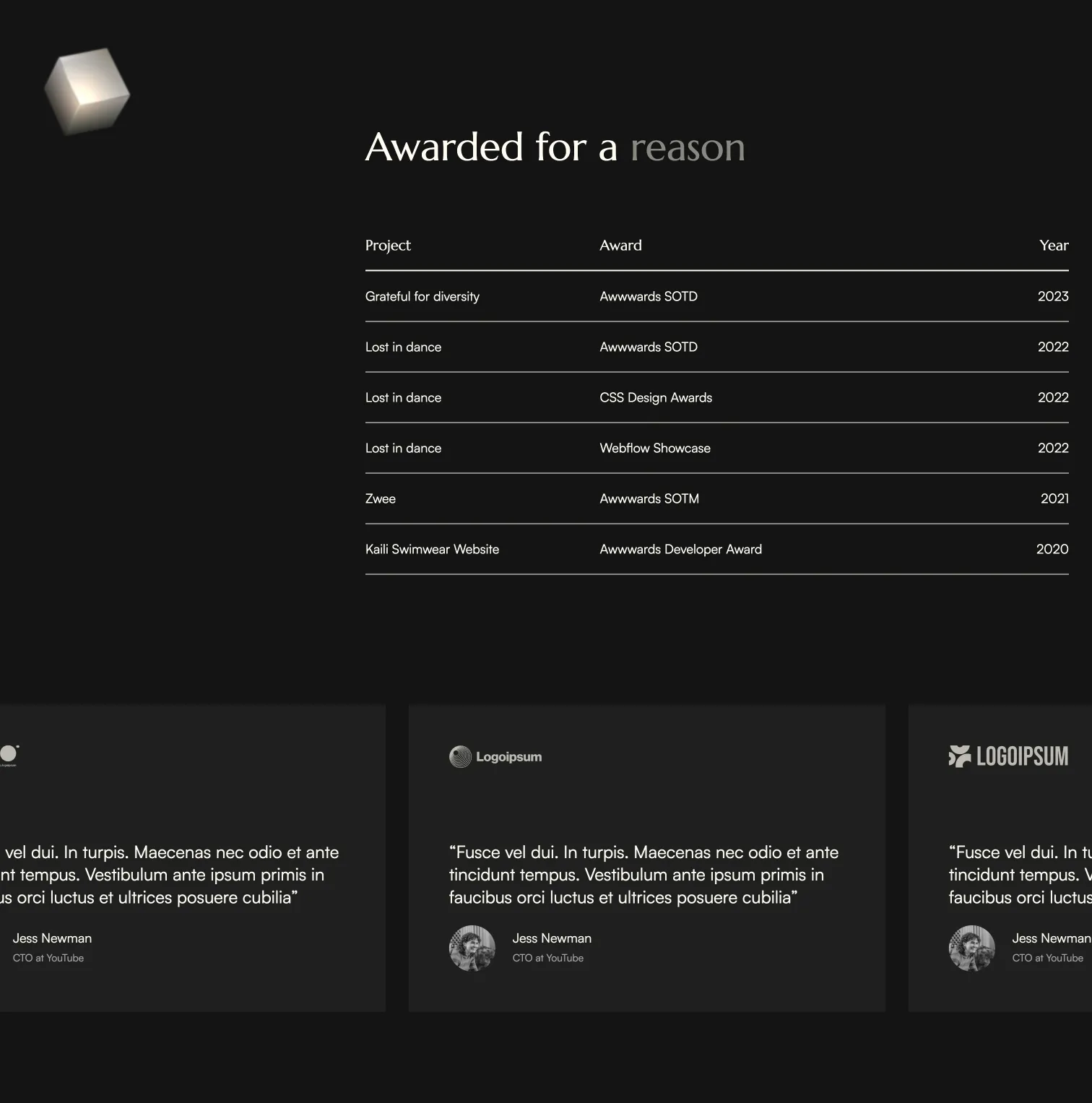Viewport: 1092px width, 1103px height.
Task: Click the year '2023'
Action: 1053,296
